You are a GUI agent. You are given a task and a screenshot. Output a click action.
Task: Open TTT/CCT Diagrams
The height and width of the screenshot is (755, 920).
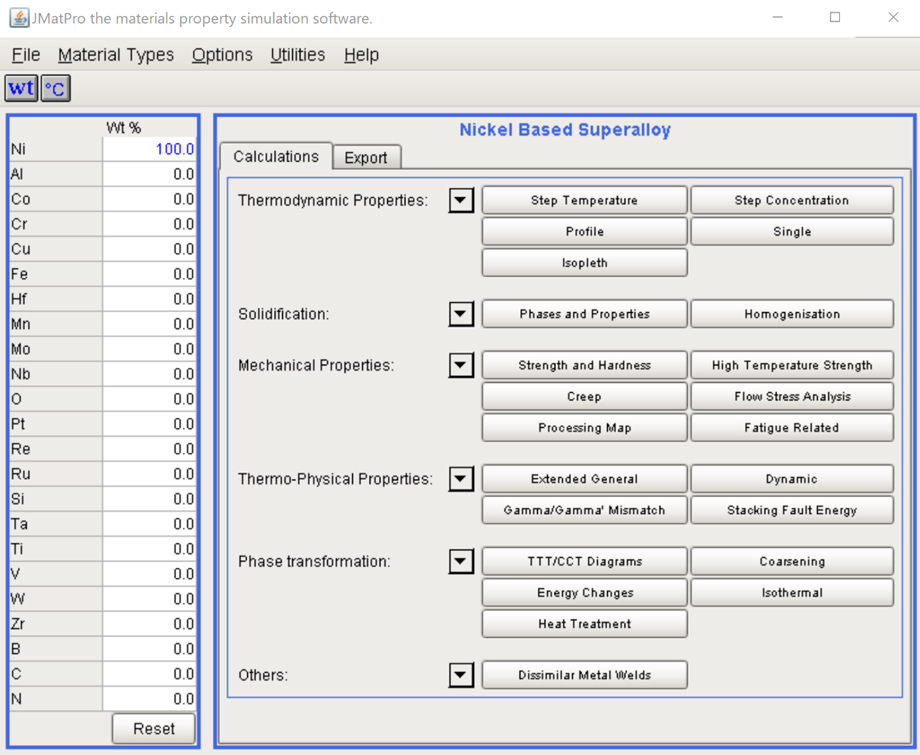pyautogui.click(x=584, y=561)
